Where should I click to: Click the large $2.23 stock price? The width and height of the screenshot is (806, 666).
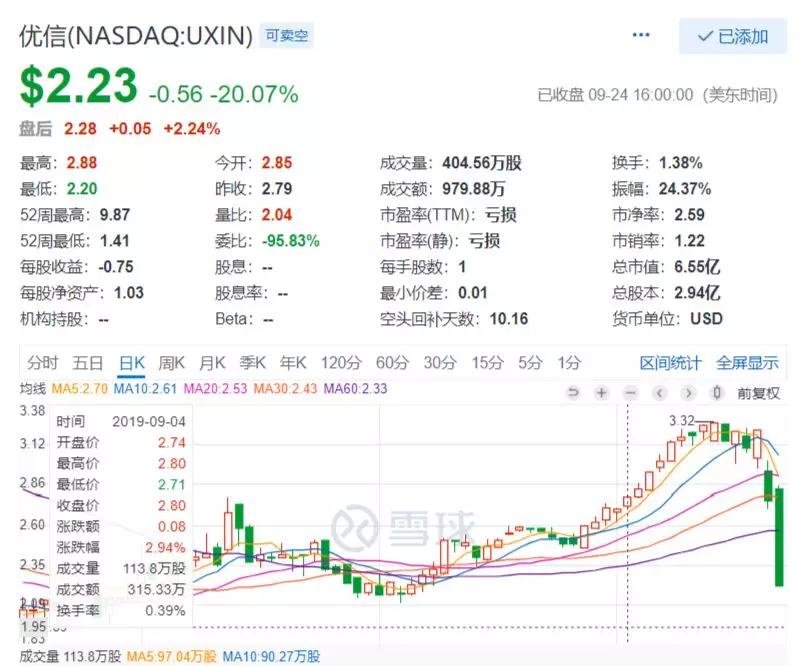point(79,85)
